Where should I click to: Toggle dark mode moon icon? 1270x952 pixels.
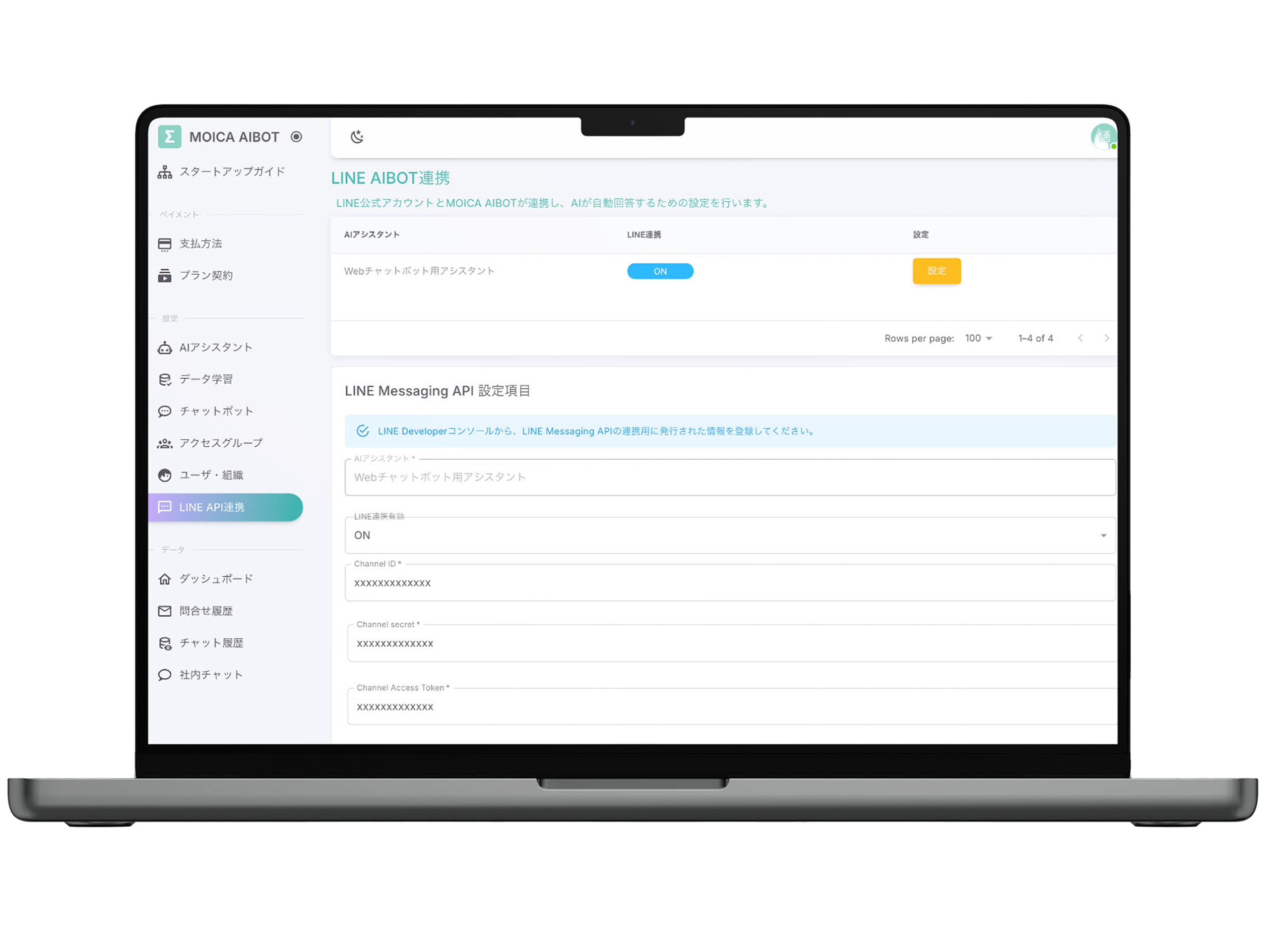(x=357, y=136)
